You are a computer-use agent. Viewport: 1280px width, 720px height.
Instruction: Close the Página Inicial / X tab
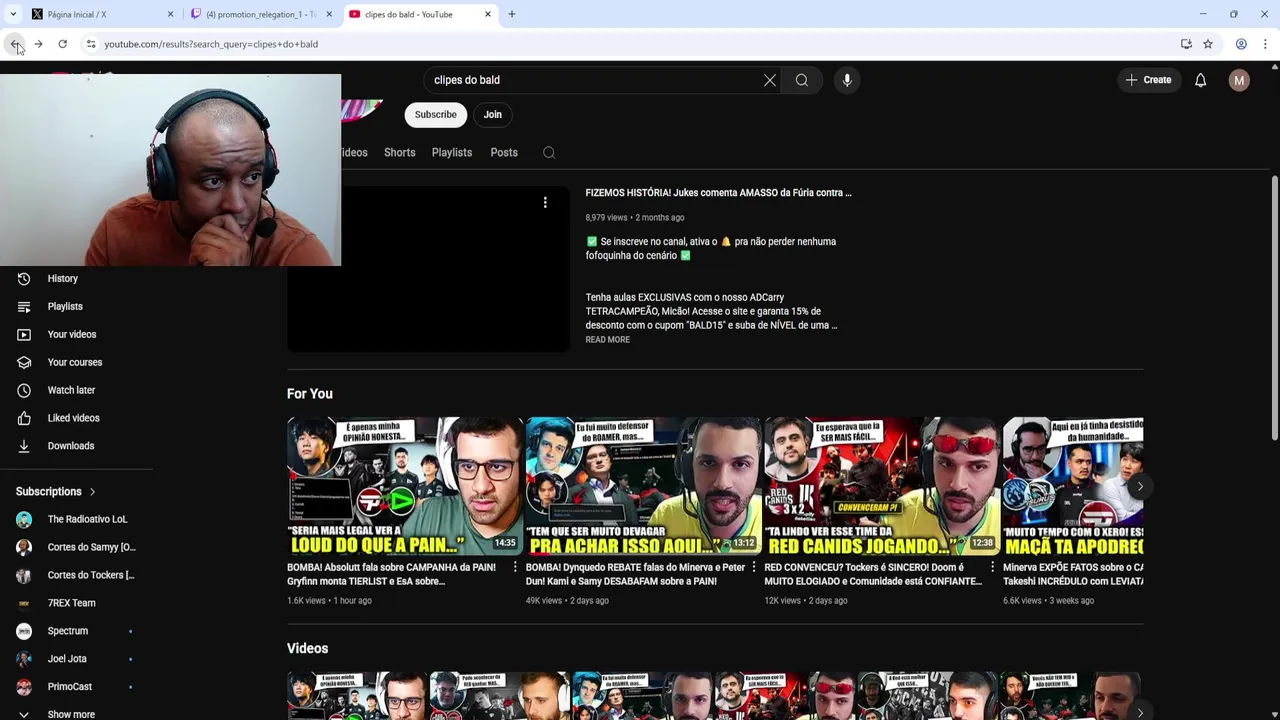coord(170,14)
